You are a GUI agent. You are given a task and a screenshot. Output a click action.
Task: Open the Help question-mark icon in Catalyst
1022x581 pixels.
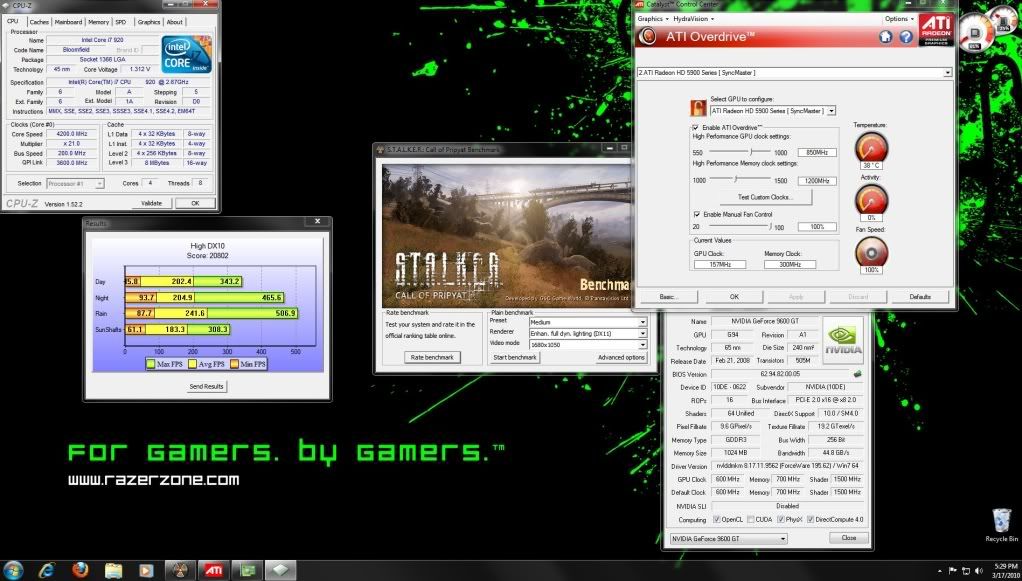click(x=906, y=37)
